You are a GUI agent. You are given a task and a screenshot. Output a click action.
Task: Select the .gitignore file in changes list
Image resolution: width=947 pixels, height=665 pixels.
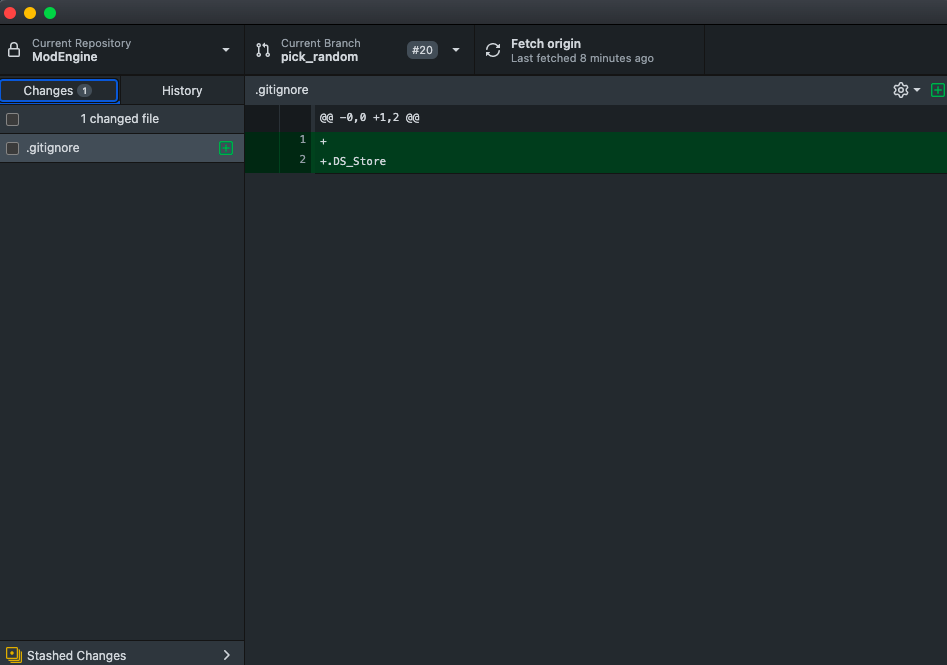click(122, 148)
